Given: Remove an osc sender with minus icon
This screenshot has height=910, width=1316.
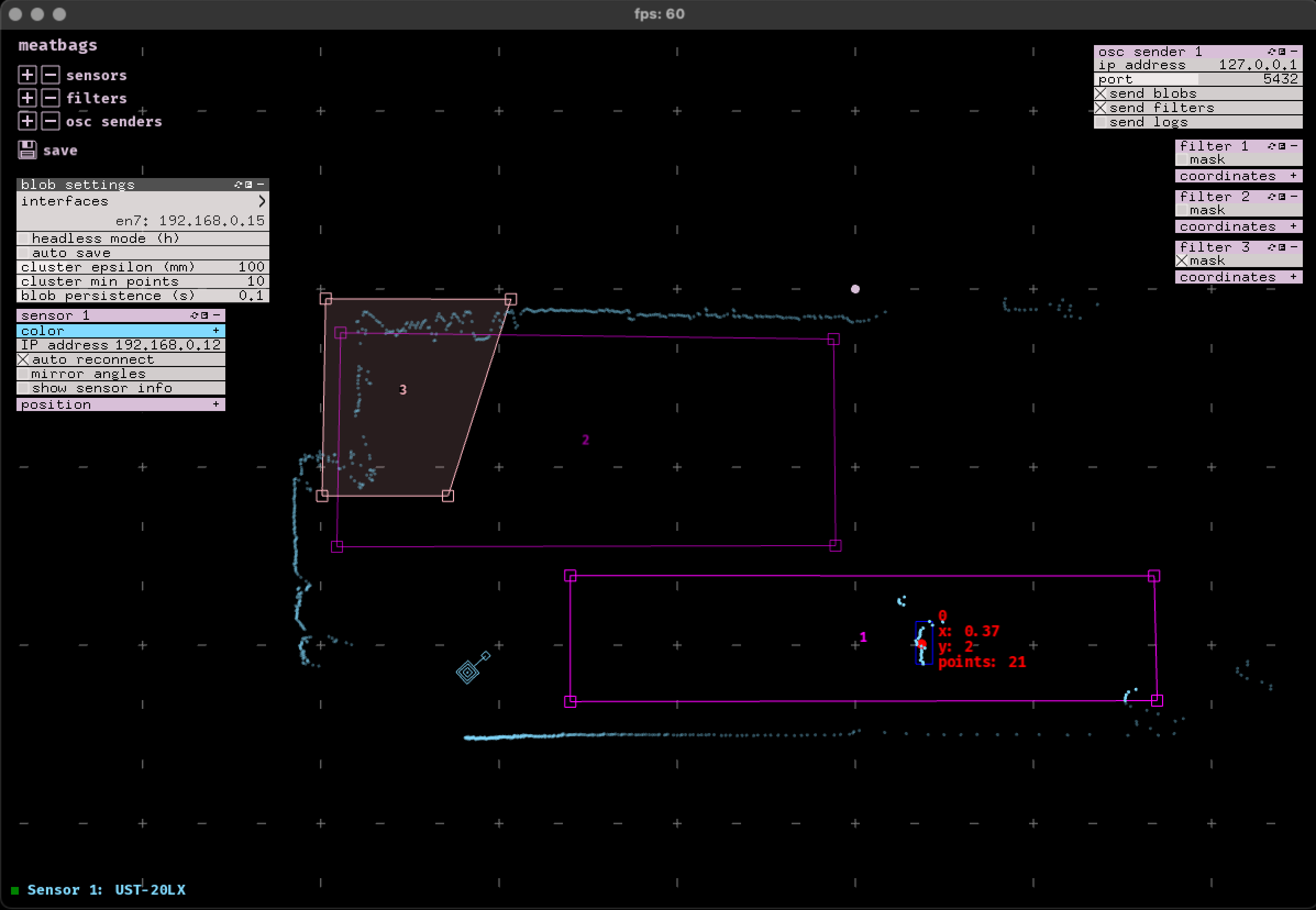Looking at the screenshot, I should [x=50, y=121].
